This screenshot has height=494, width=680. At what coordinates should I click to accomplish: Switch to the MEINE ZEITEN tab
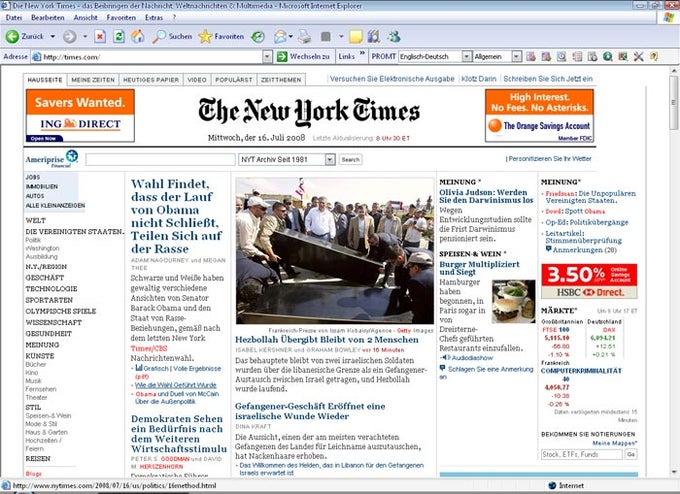[93, 80]
